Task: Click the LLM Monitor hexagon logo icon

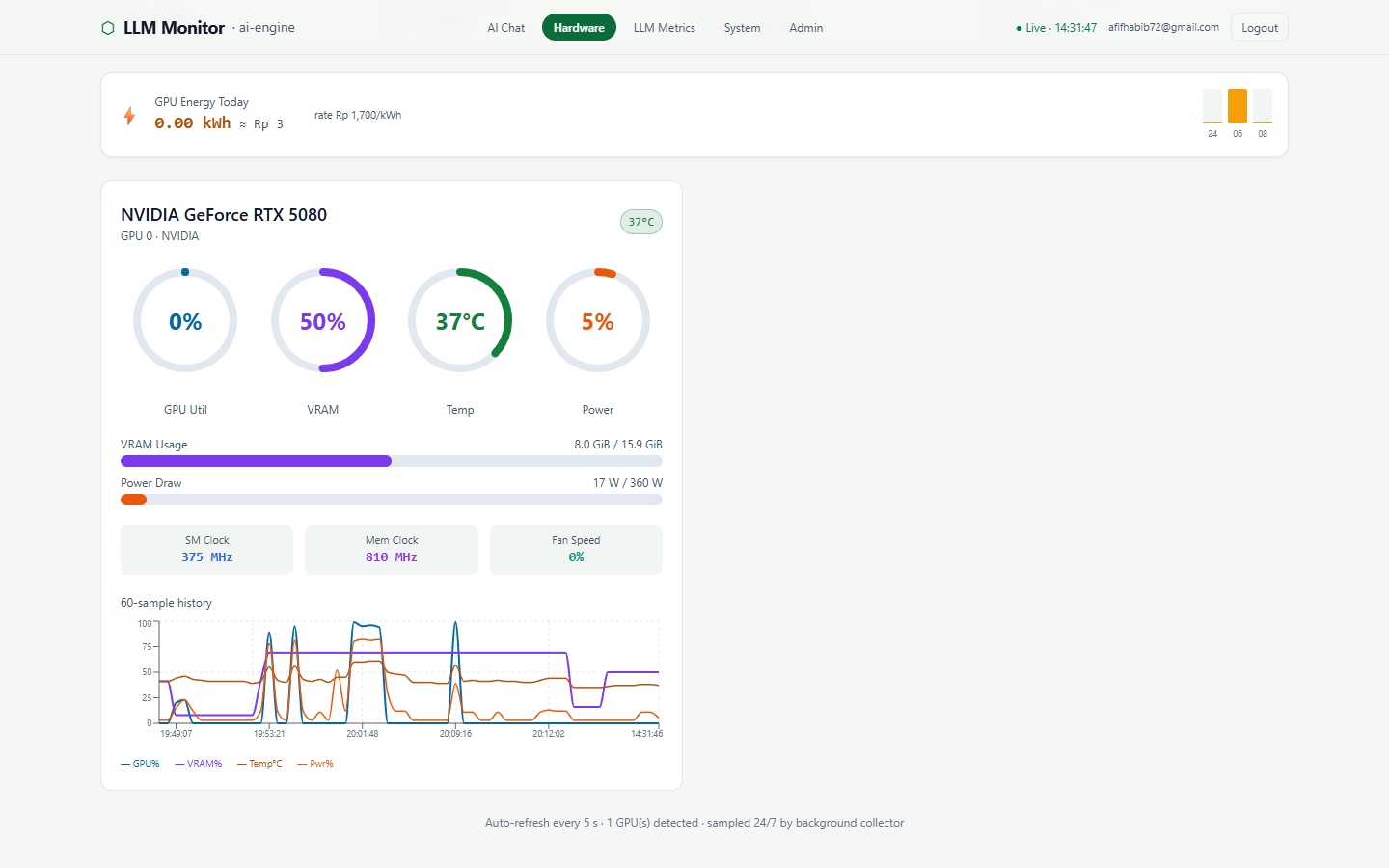Action: (108, 28)
